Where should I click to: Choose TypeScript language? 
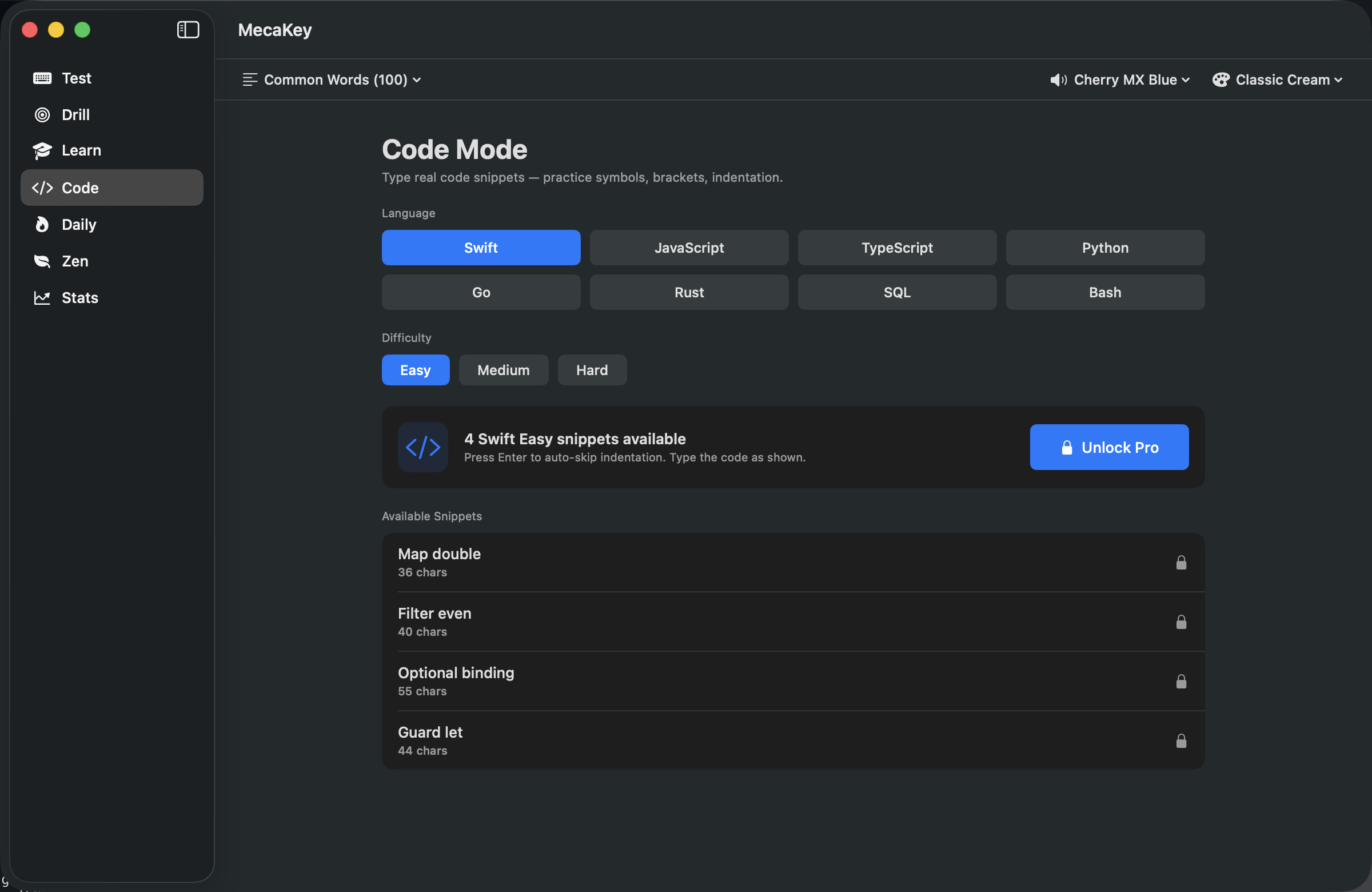tap(897, 248)
